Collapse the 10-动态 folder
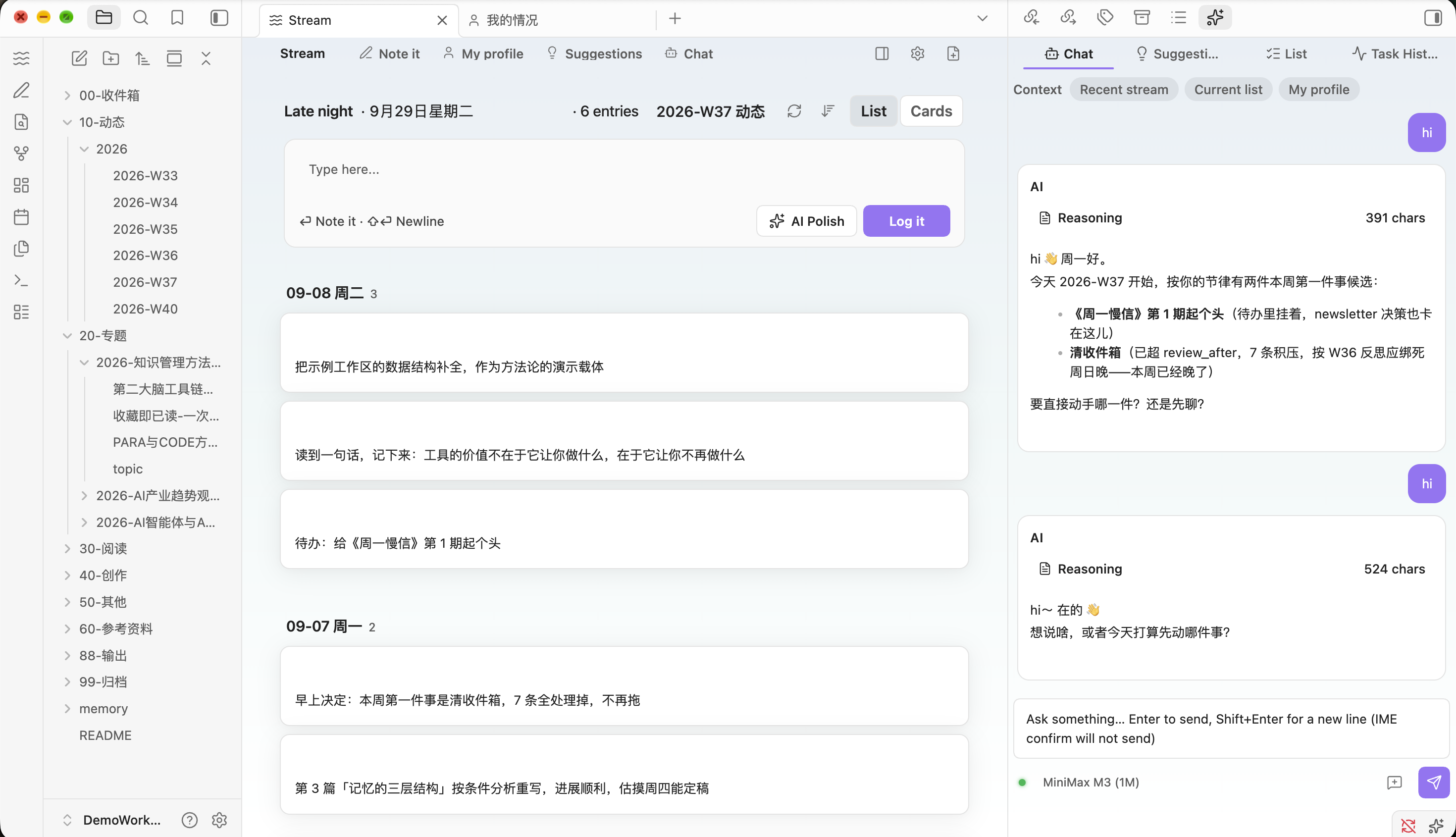This screenshot has width=1456, height=837. pos(67,122)
